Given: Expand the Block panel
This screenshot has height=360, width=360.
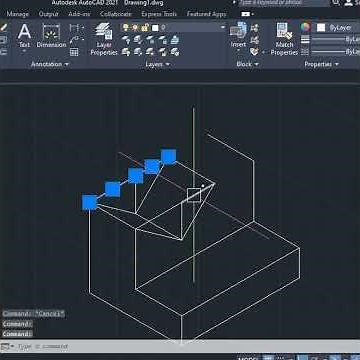Looking at the screenshot, I should pyautogui.click(x=247, y=64).
